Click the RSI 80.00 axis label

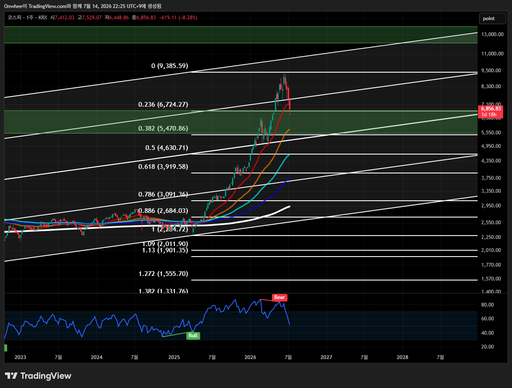point(487,305)
